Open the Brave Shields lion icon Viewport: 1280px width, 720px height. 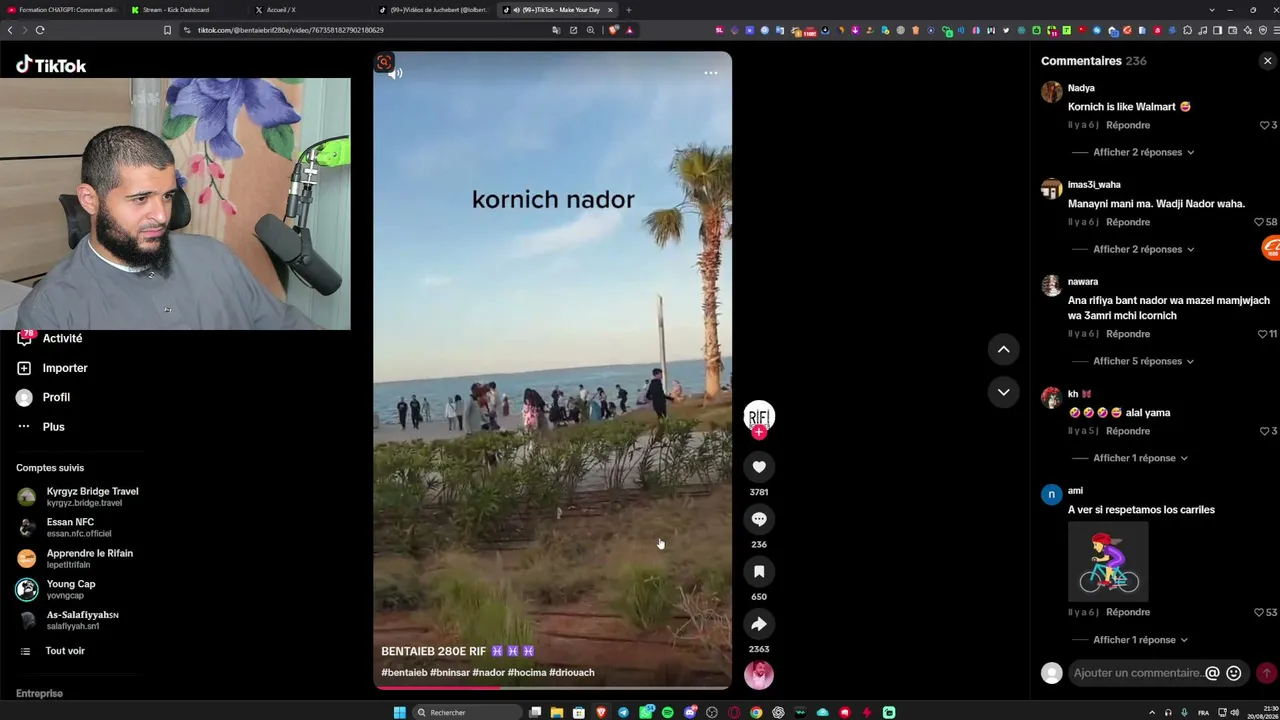613,30
